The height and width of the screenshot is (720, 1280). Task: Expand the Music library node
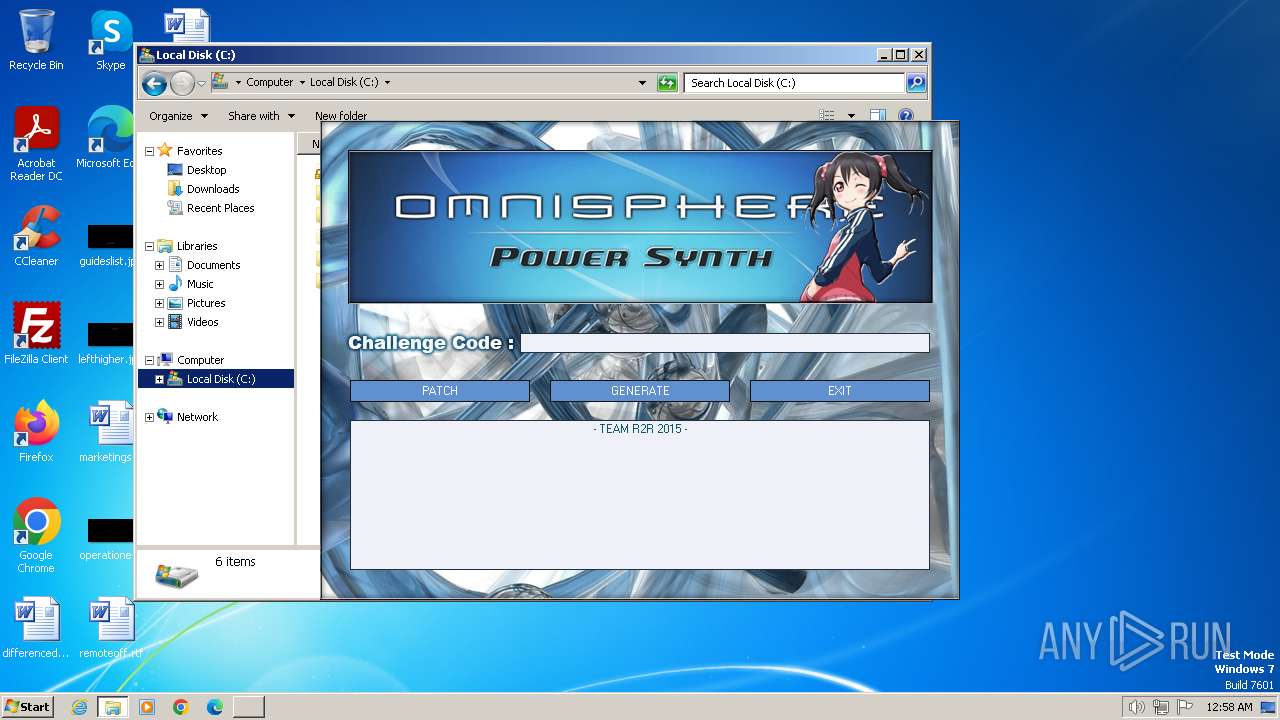pyautogui.click(x=159, y=284)
